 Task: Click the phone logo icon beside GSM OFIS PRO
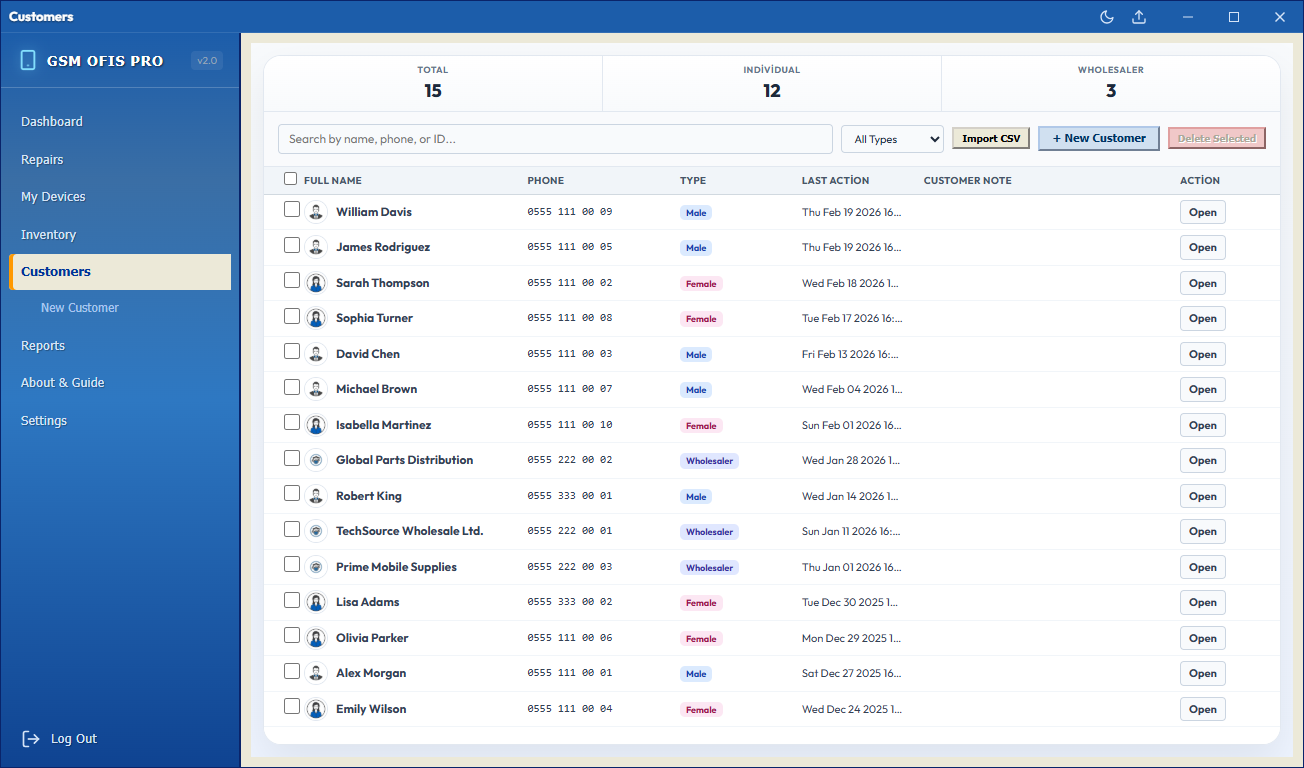(28, 60)
